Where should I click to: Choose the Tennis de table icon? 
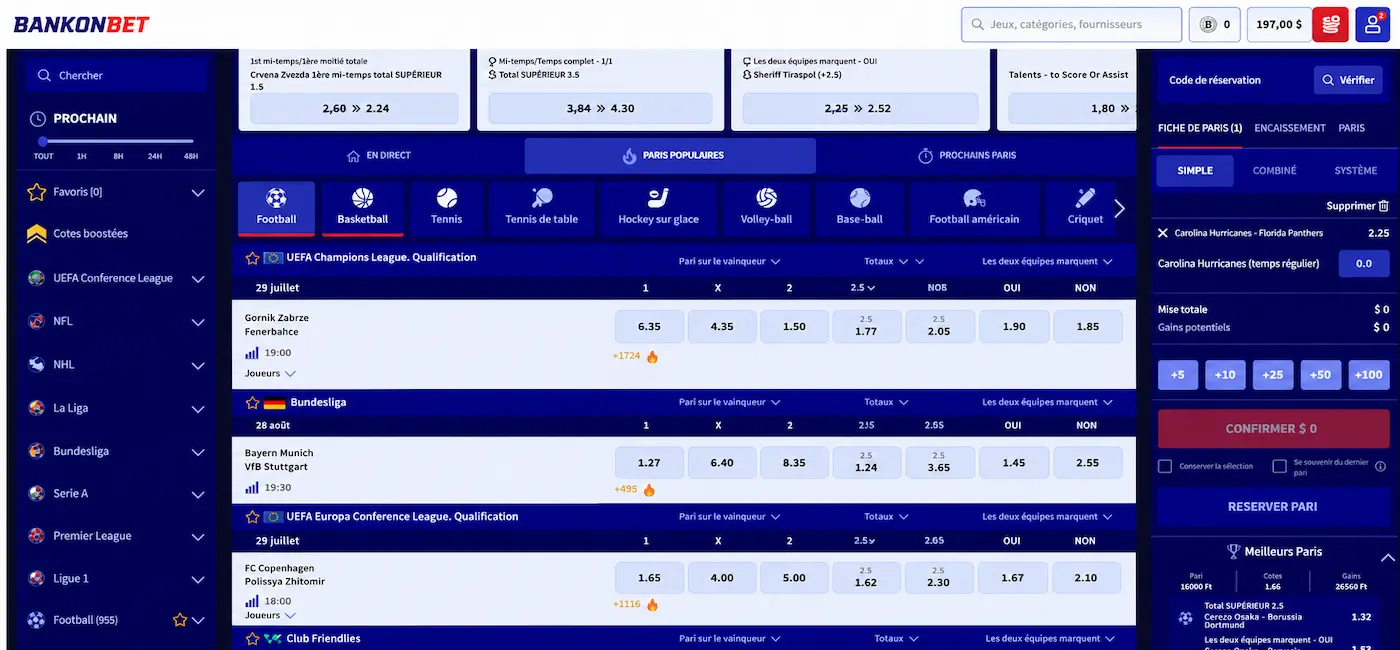(x=542, y=208)
